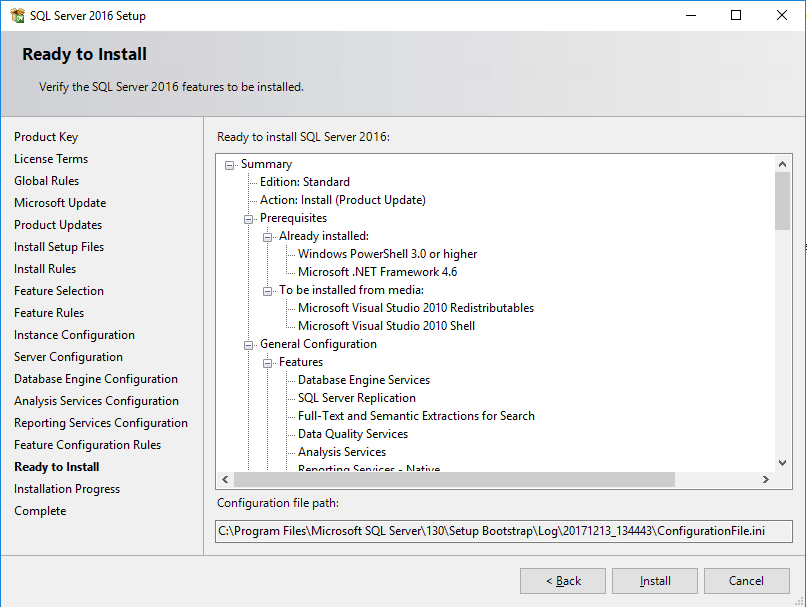Select the Global Rules step
Screen dimensions: 807x607
point(46,181)
